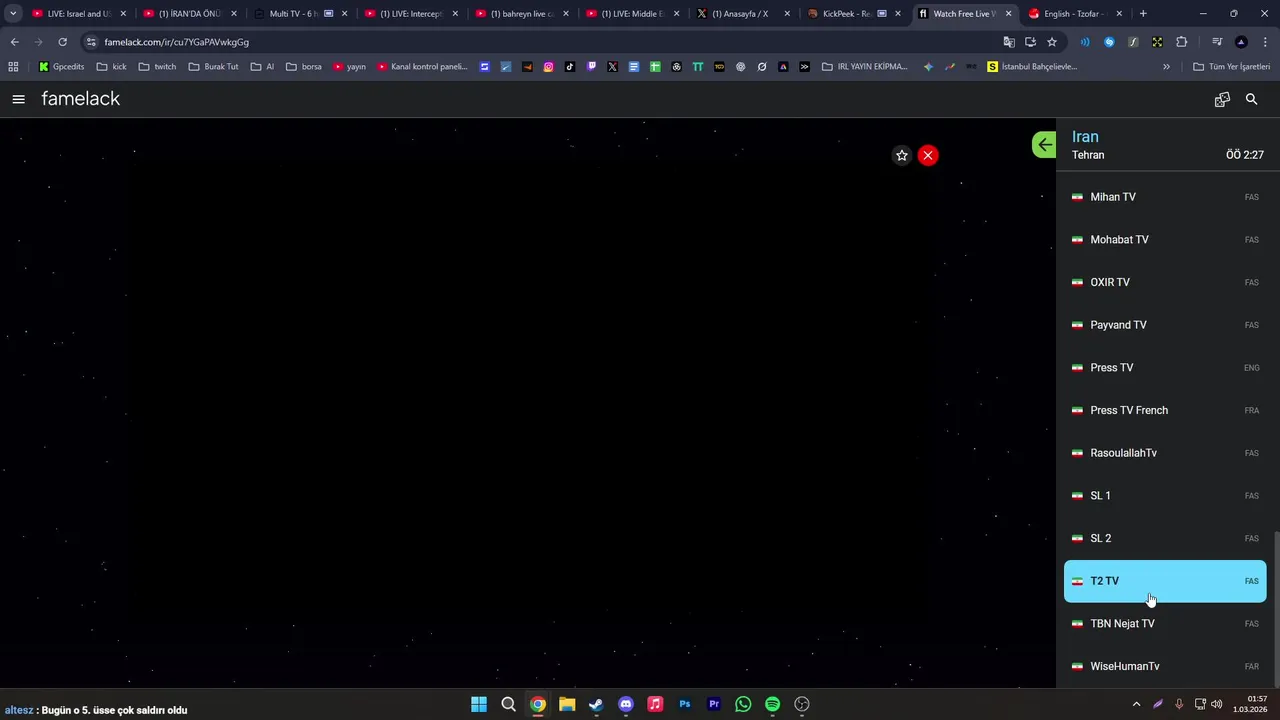Viewport: 1280px width, 720px height.
Task: Show hidden system tray icons chevron
Action: coord(1136,704)
